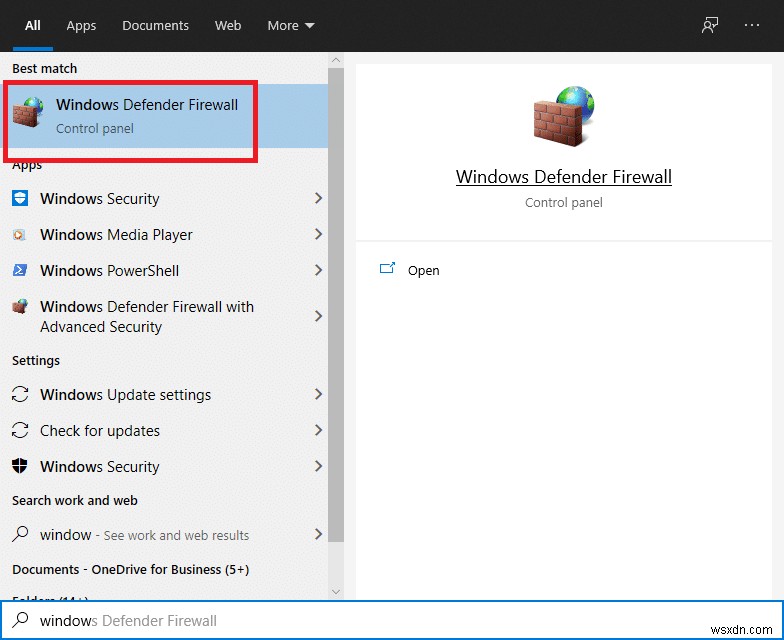Open Windows Defender Firewall with Advanced Security
The image size is (784, 640).
(x=164, y=316)
